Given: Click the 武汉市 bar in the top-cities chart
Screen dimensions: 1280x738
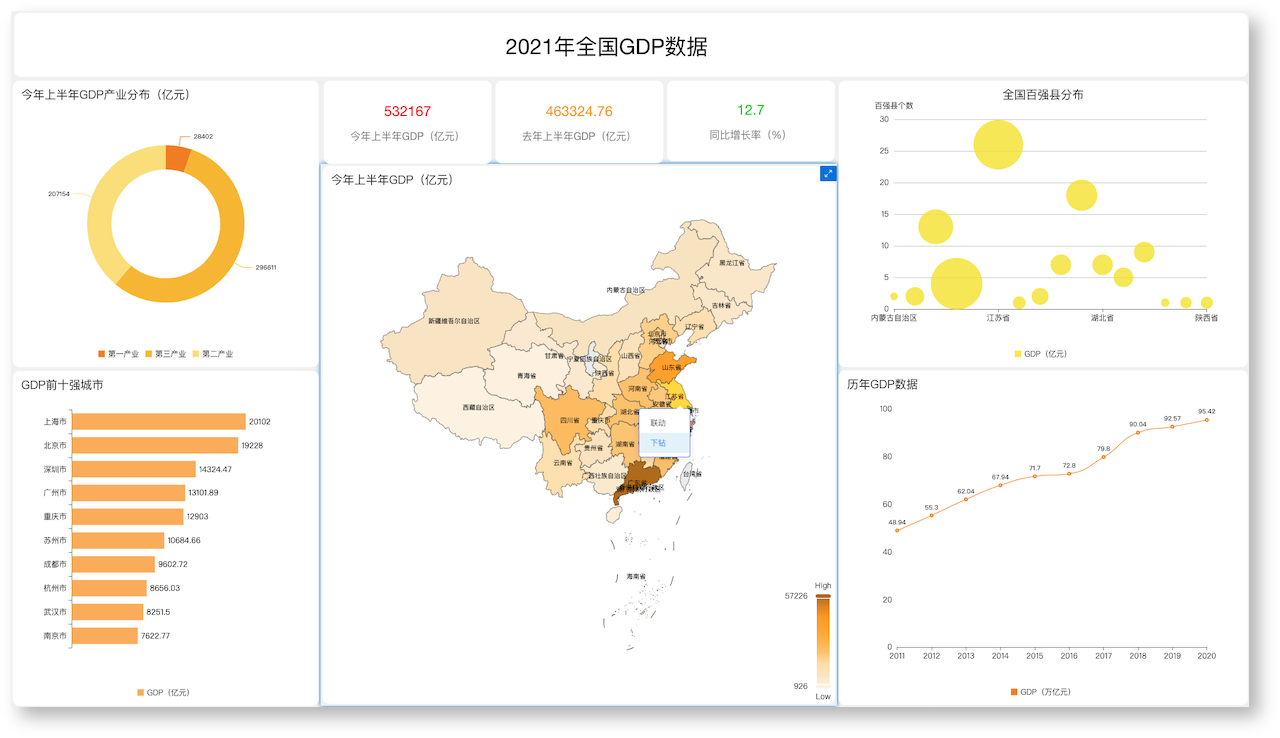Looking at the screenshot, I should pyautogui.click(x=108, y=612).
